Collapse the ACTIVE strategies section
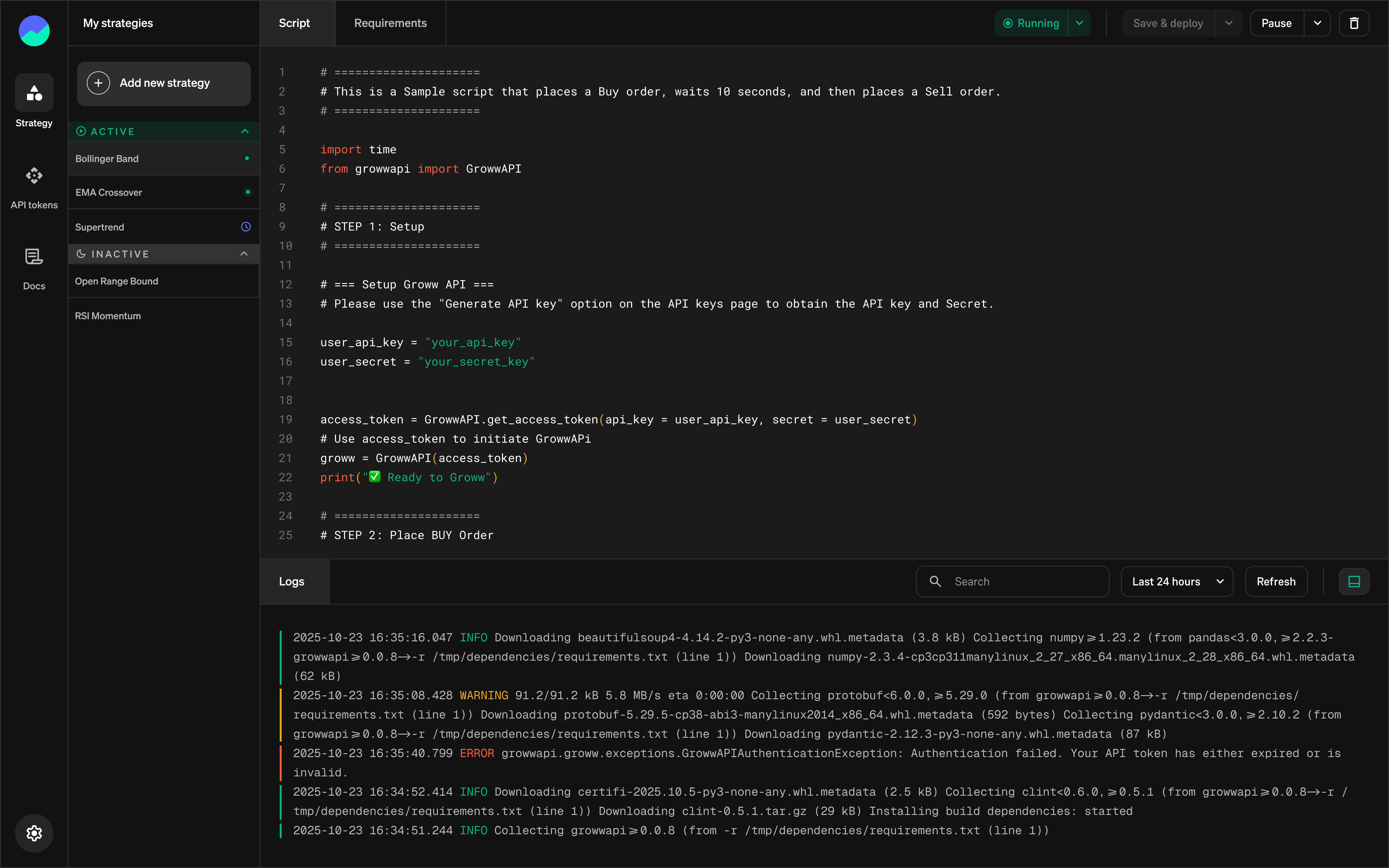This screenshot has width=1389, height=868. click(x=245, y=131)
